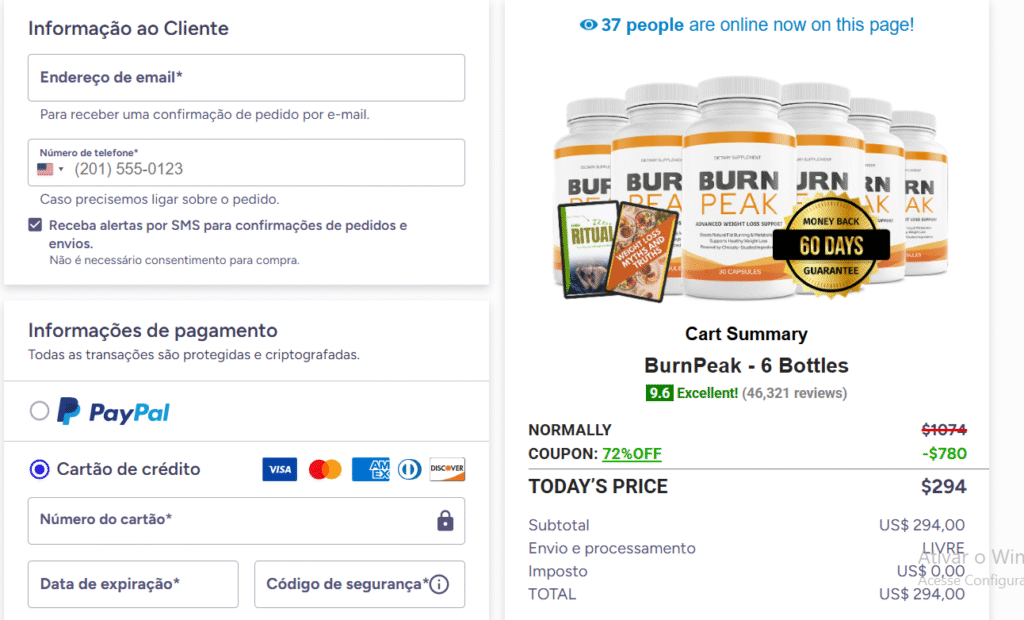The height and width of the screenshot is (620, 1024).
Task: Focus the Endereço de email field
Action: point(246,78)
